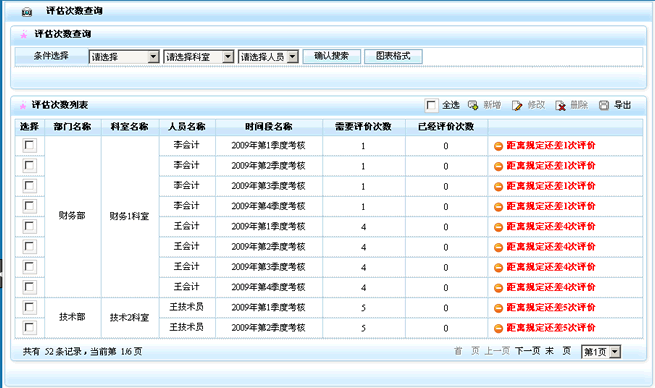
Task: Open the 请选择科室 dropdown
Action: (x=198, y=57)
